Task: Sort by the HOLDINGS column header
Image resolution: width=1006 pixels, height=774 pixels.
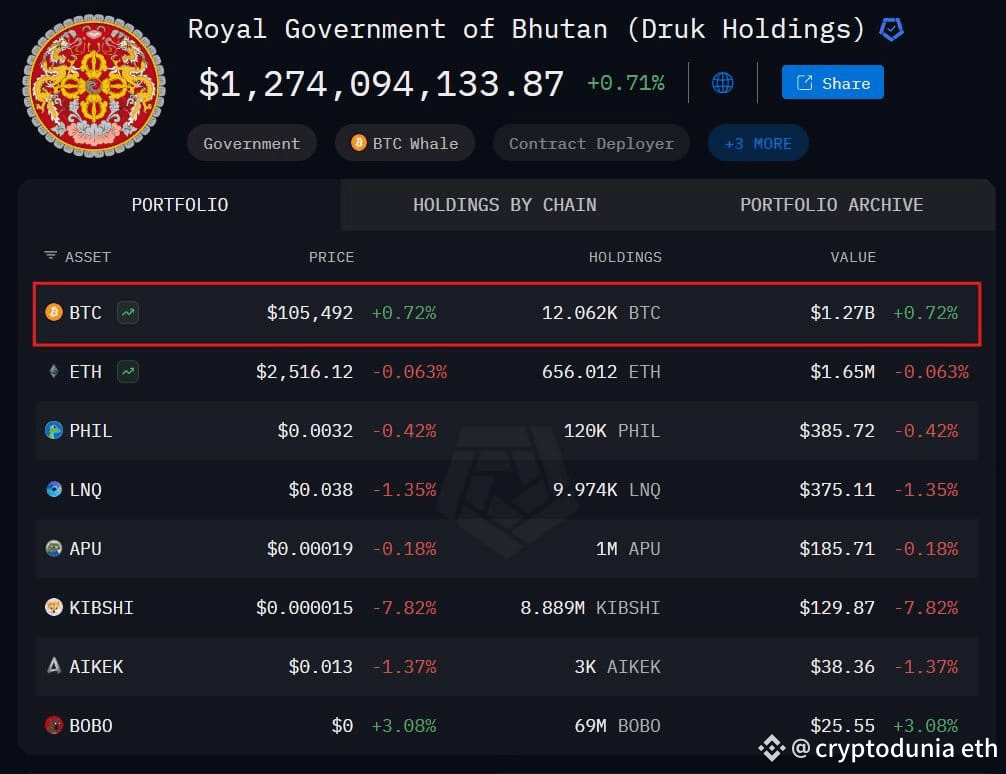Action: [x=625, y=257]
